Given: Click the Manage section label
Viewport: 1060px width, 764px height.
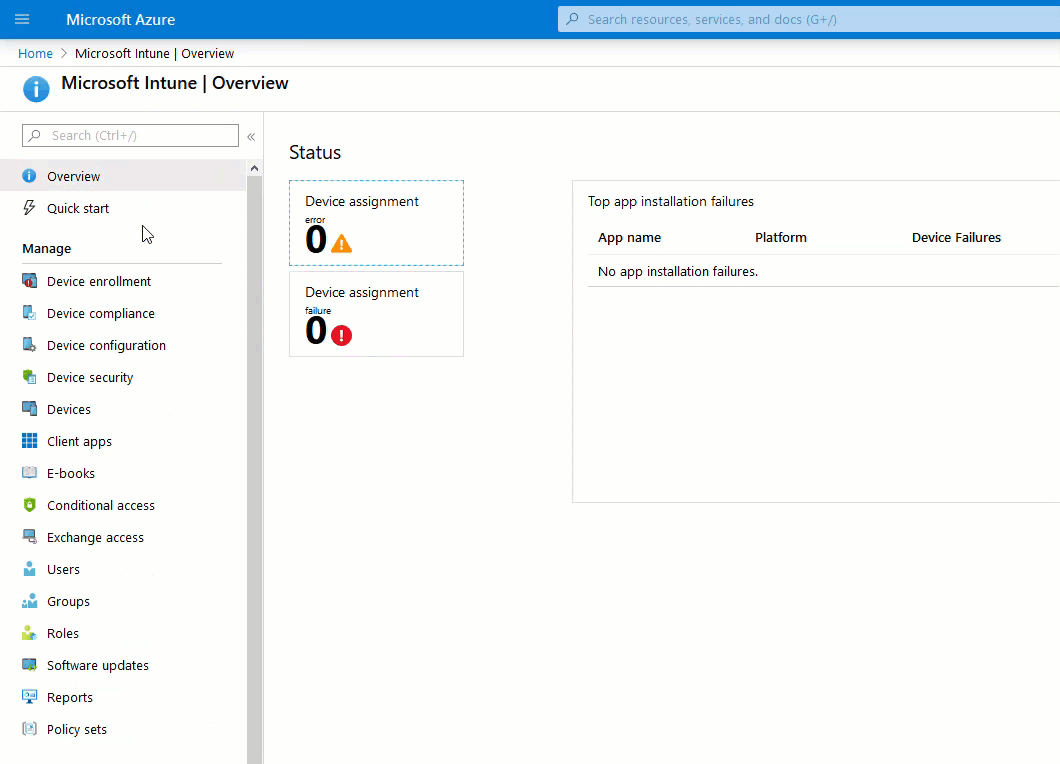Looking at the screenshot, I should click(x=47, y=248).
